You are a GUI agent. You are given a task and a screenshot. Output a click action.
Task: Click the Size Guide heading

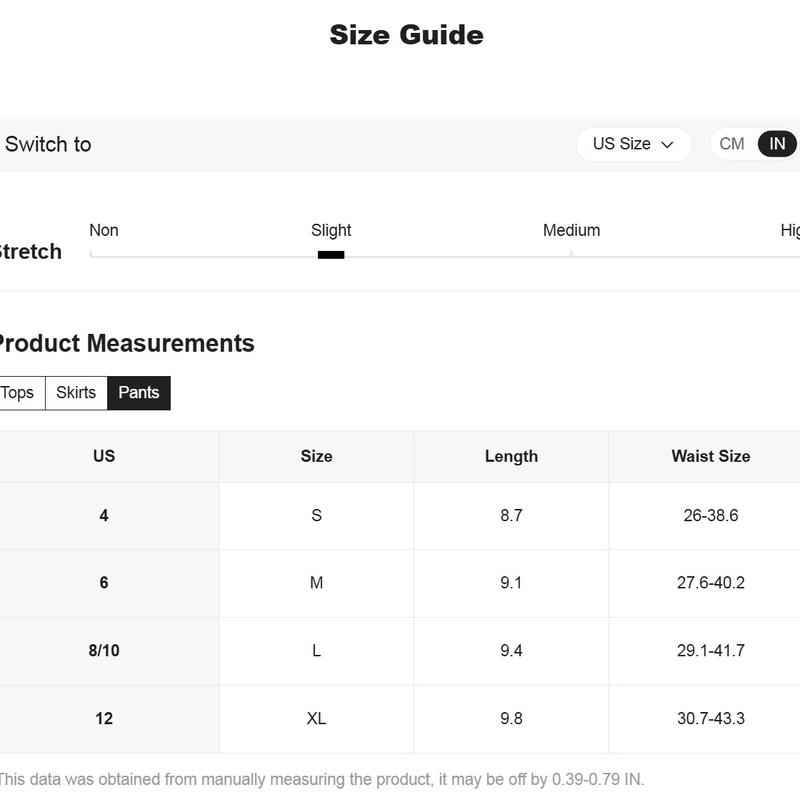(x=407, y=35)
